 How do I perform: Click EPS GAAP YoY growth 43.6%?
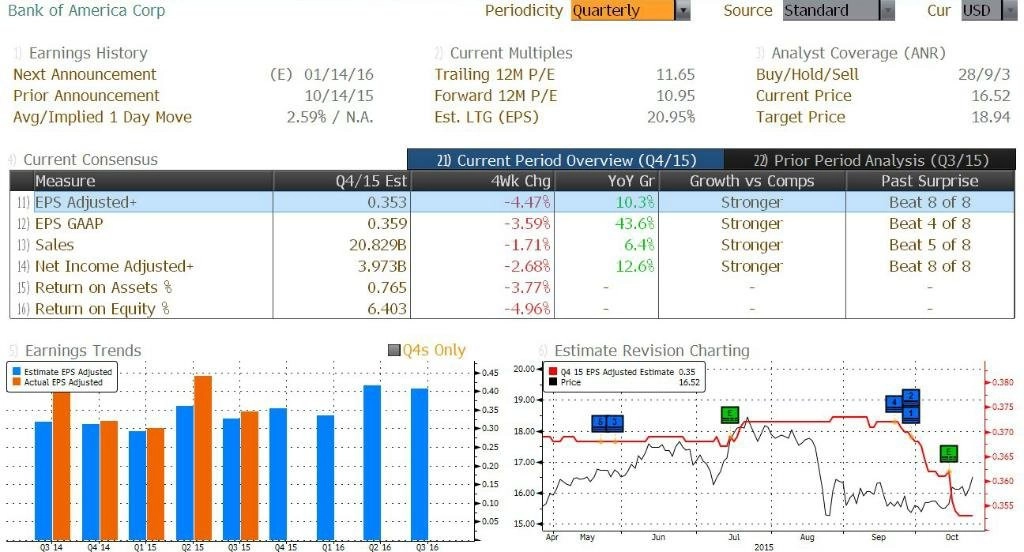click(x=634, y=223)
